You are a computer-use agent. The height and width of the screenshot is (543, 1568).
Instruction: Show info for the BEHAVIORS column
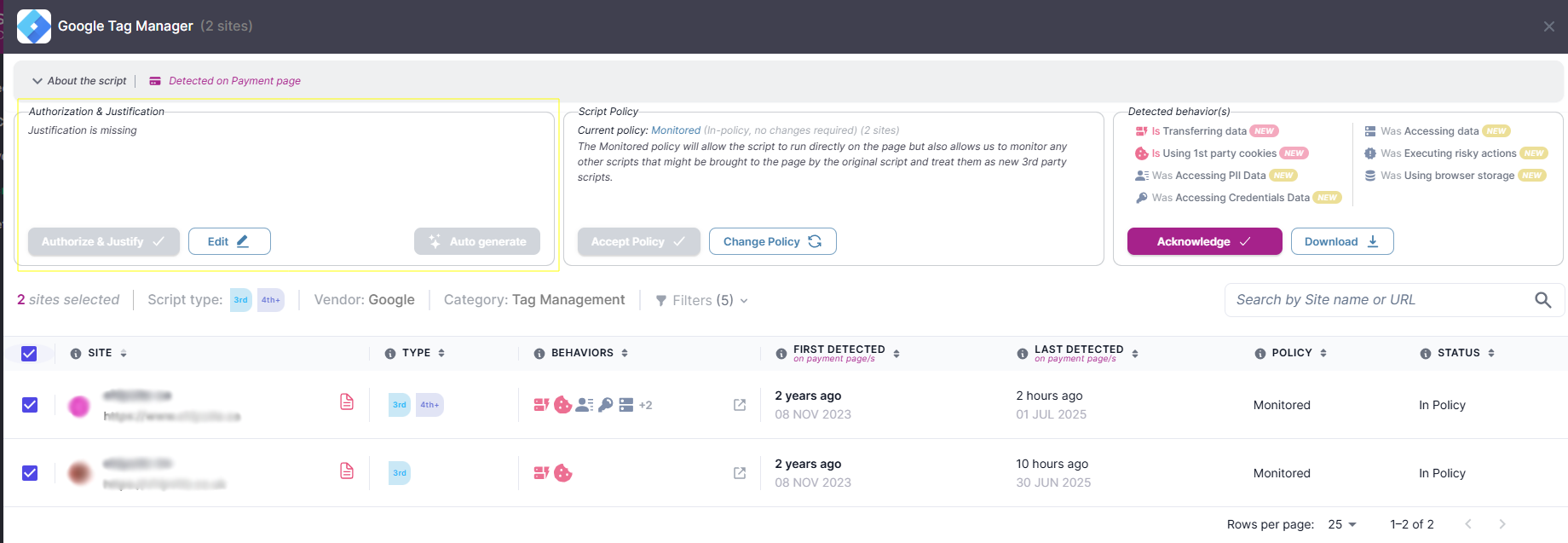click(x=539, y=354)
